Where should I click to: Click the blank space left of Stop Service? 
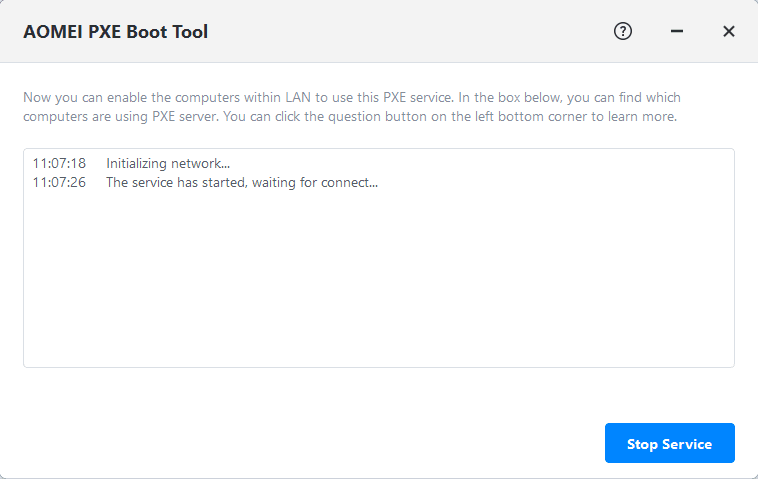point(300,443)
